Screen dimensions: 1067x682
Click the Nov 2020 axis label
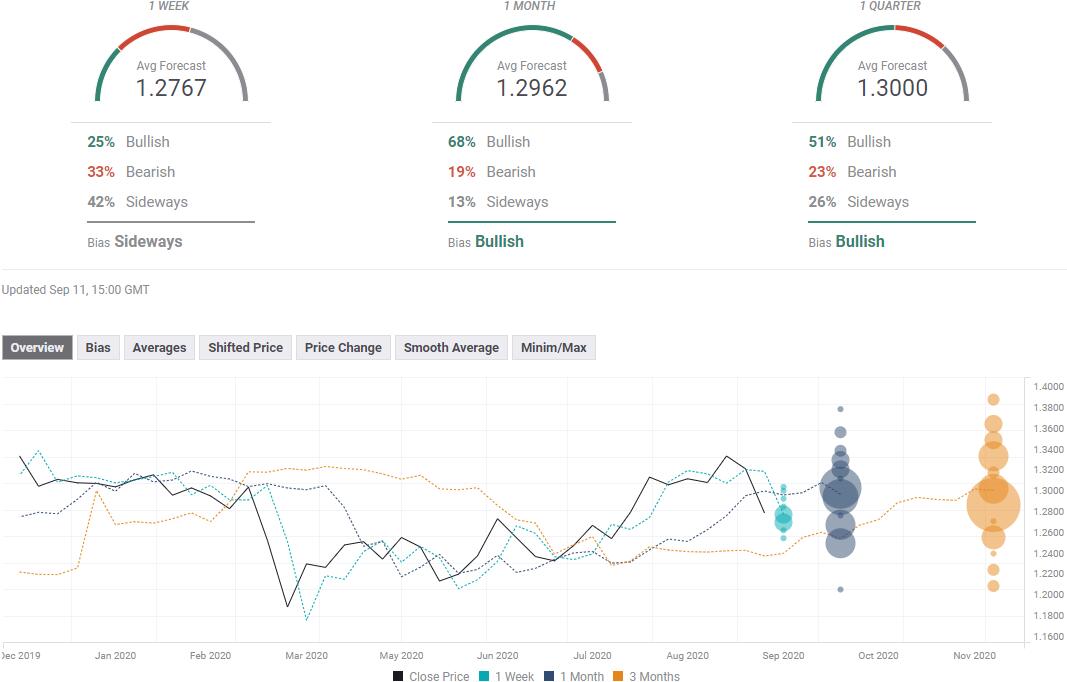tap(974, 655)
